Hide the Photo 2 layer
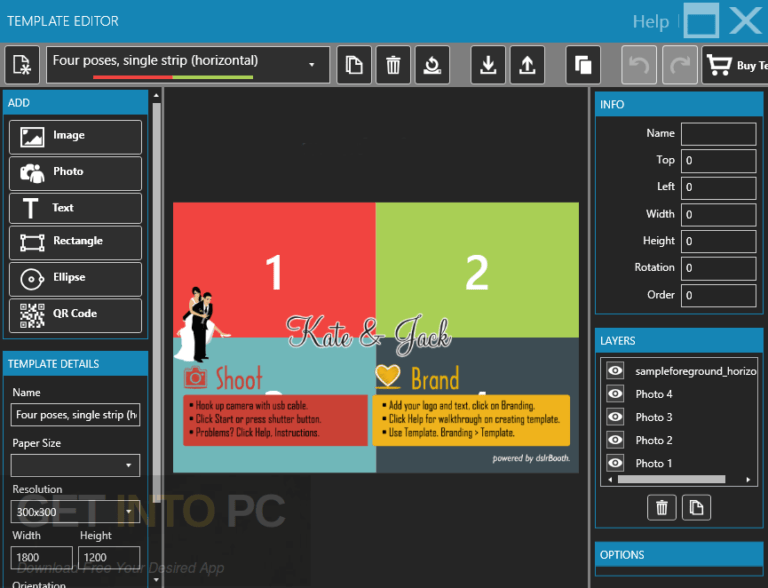768x588 pixels. [615, 440]
